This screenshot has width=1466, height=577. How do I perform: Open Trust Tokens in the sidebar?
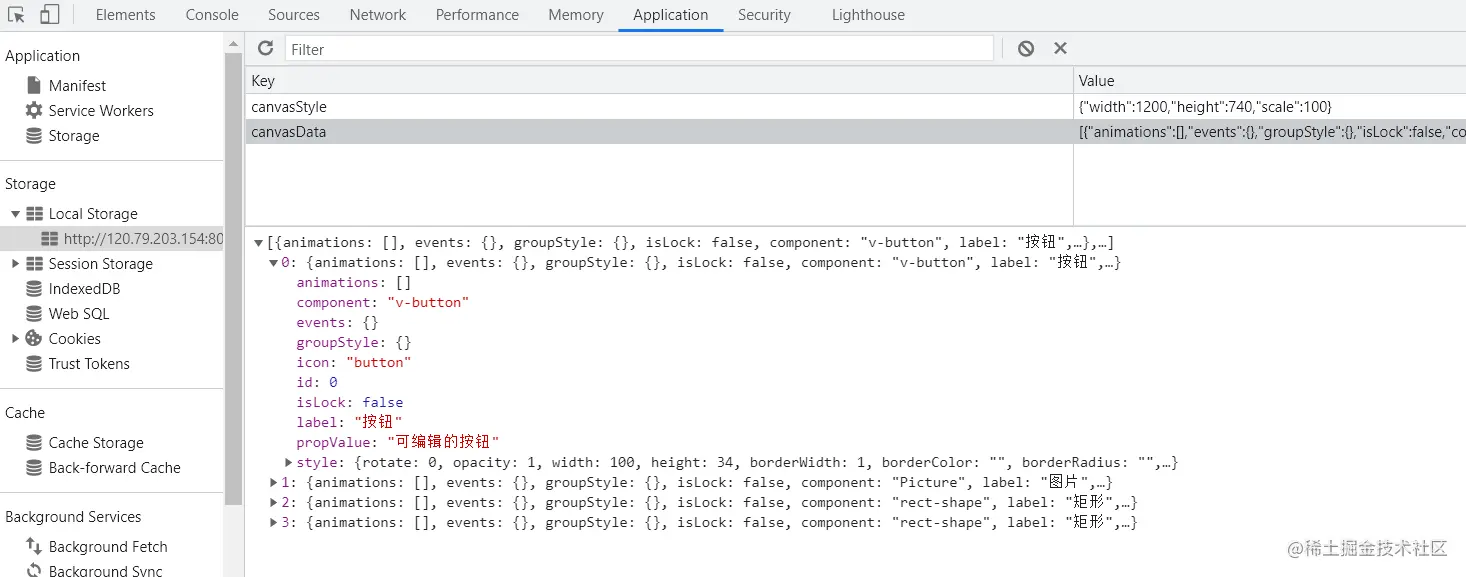pyautogui.click(x=89, y=364)
